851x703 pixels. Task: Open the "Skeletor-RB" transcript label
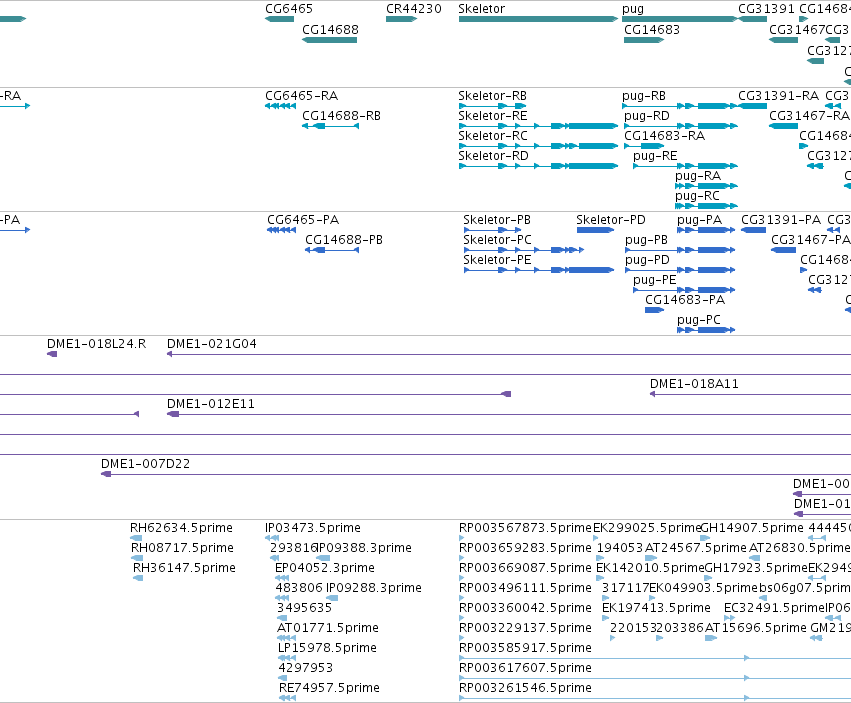click(492, 96)
